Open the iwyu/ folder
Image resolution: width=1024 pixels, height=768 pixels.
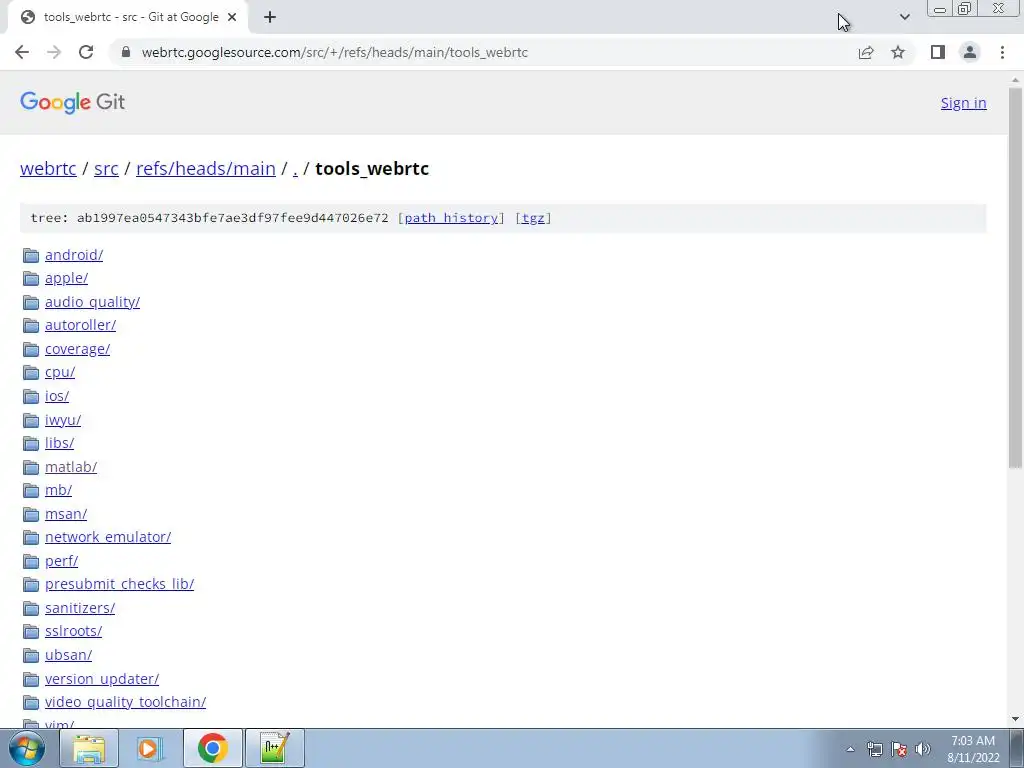[x=63, y=419]
